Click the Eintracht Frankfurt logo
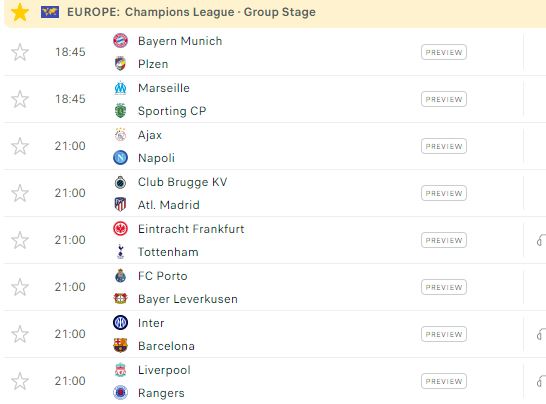The height and width of the screenshot is (404, 546). pos(120,229)
